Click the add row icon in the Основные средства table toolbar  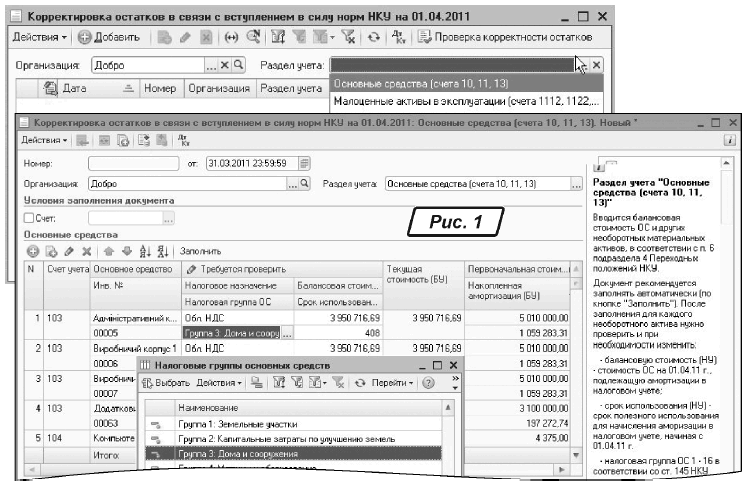tap(32, 251)
